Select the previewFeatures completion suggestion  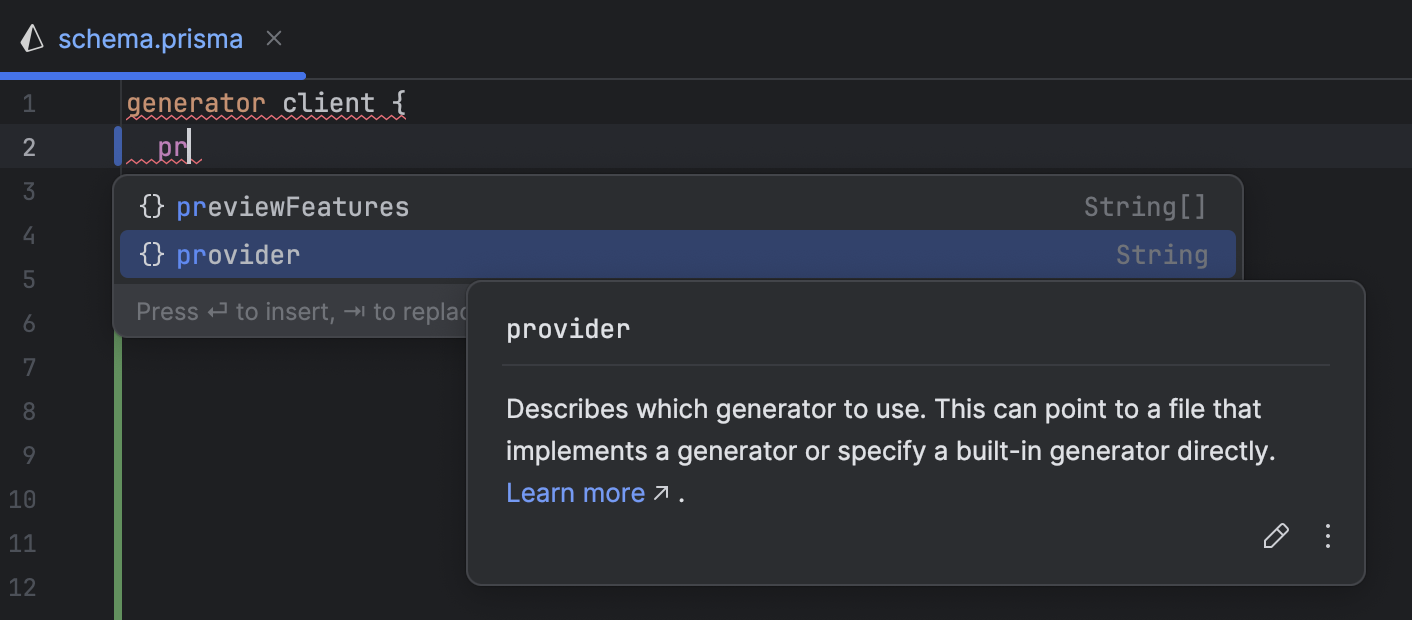pos(292,206)
